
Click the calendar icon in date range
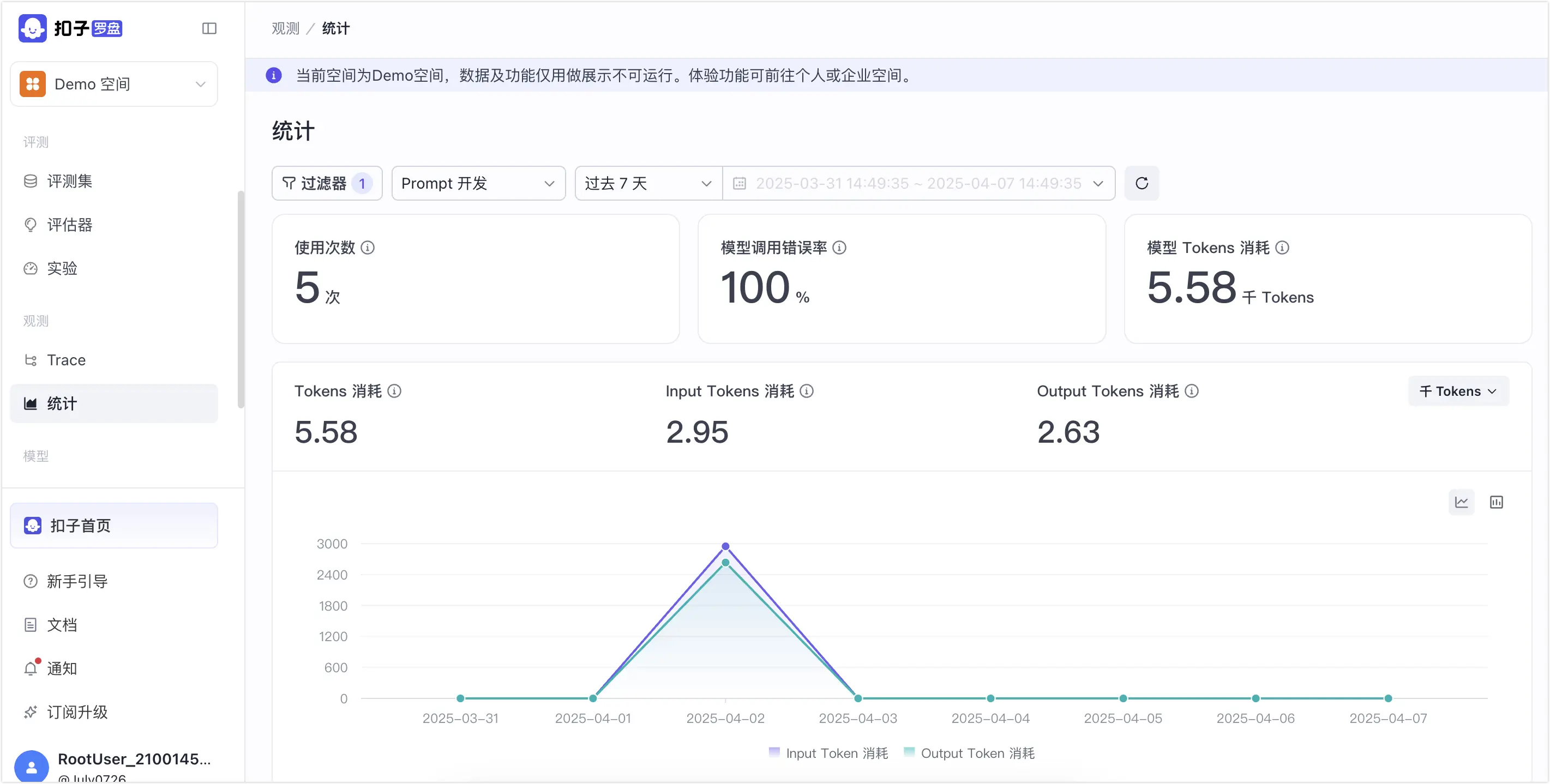tap(740, 183)
